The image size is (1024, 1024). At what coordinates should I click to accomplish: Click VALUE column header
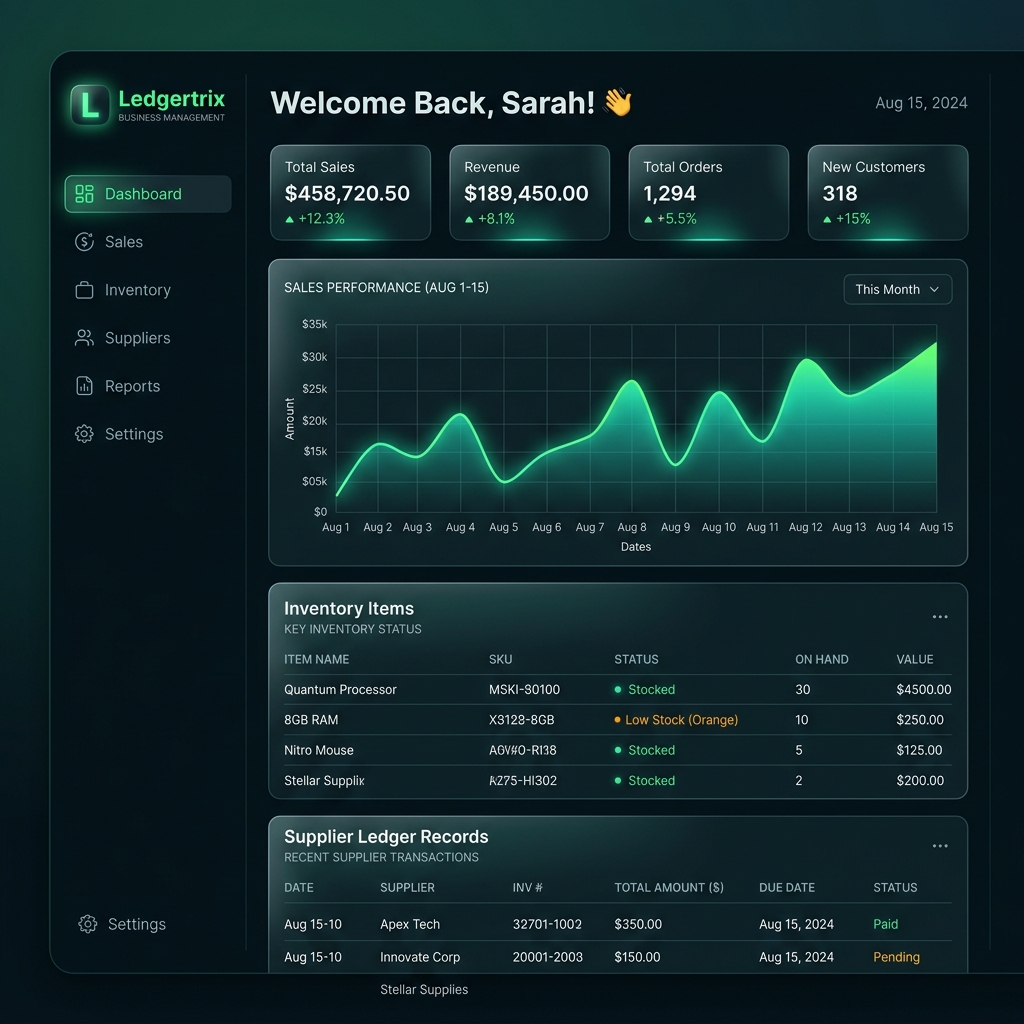(x=914, y=660)
